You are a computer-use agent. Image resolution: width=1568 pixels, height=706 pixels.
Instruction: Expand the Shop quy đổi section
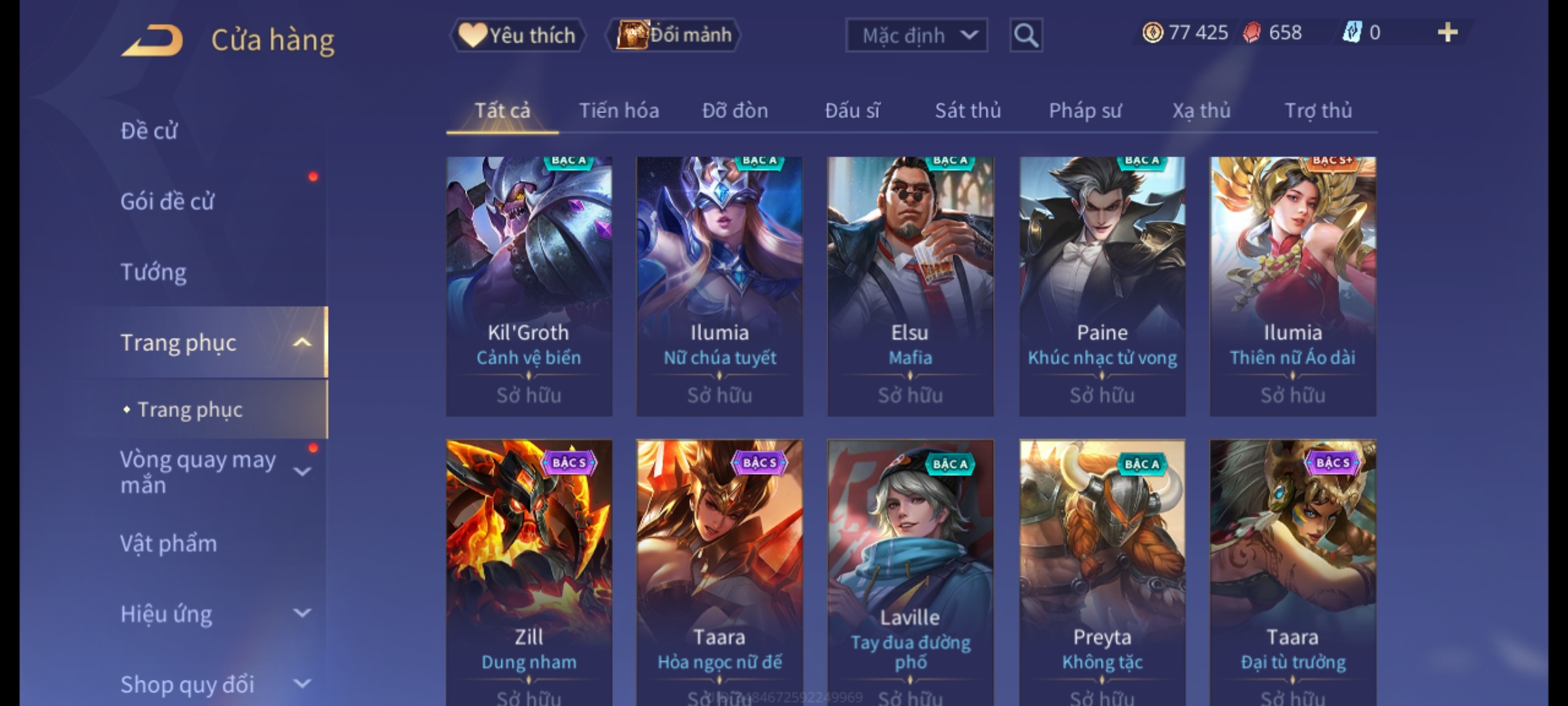302,684
